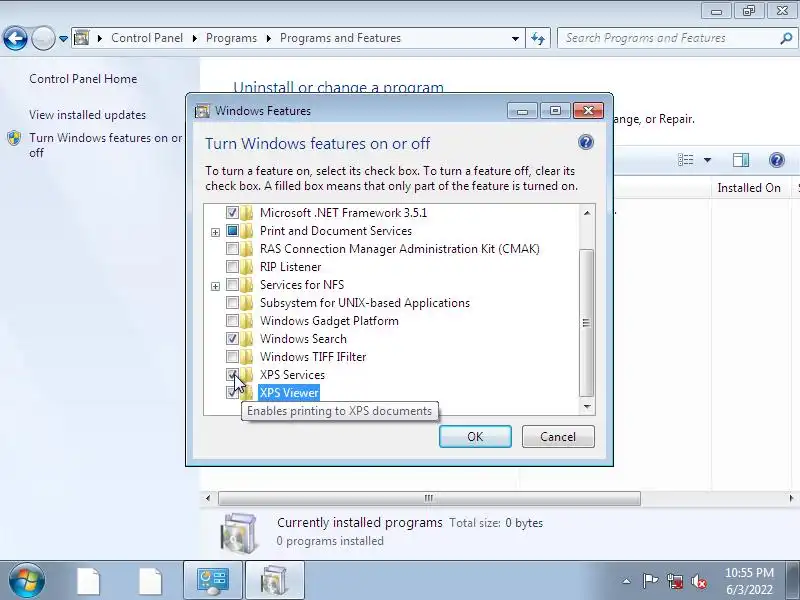Screen dimensions: 800x600
Task: Click the address bar refresh button
Action: coord(538,38)
